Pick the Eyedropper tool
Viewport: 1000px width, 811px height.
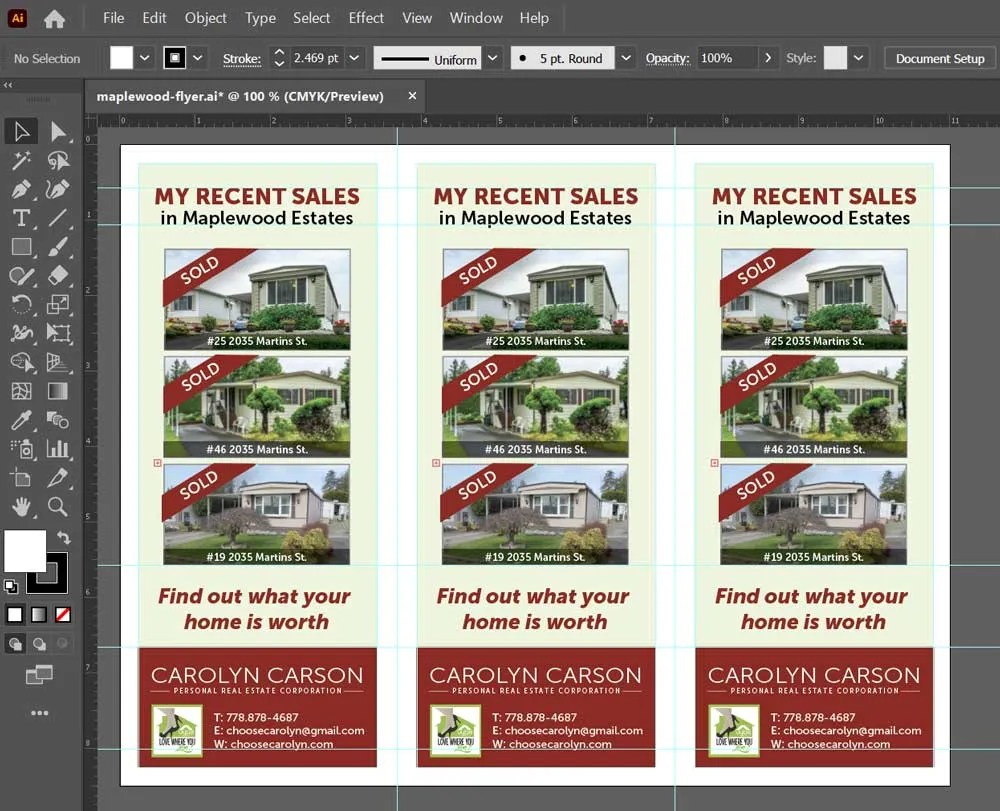point(21,418)
